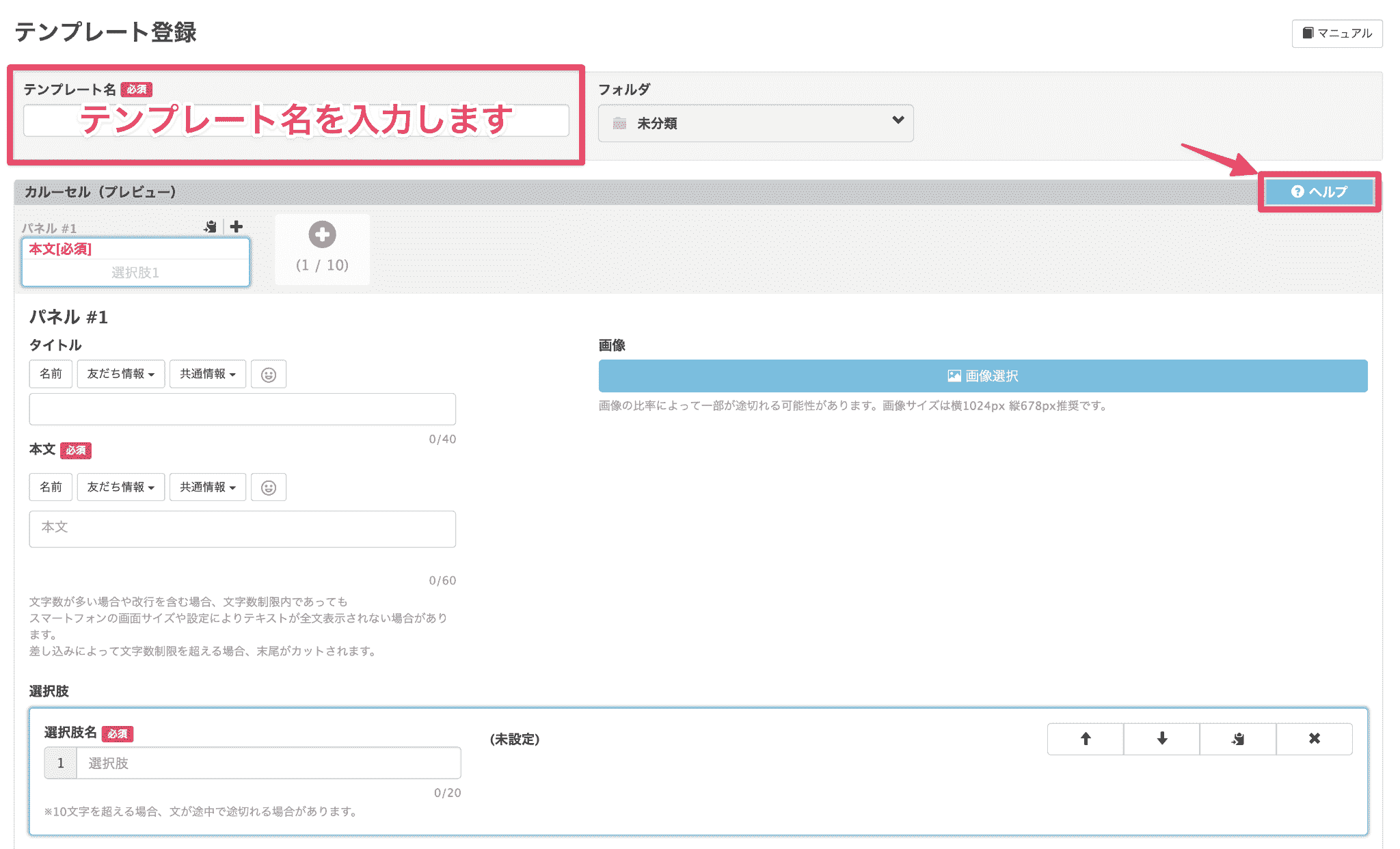Open emoji picker in タイトル section

tap(269, 375)
